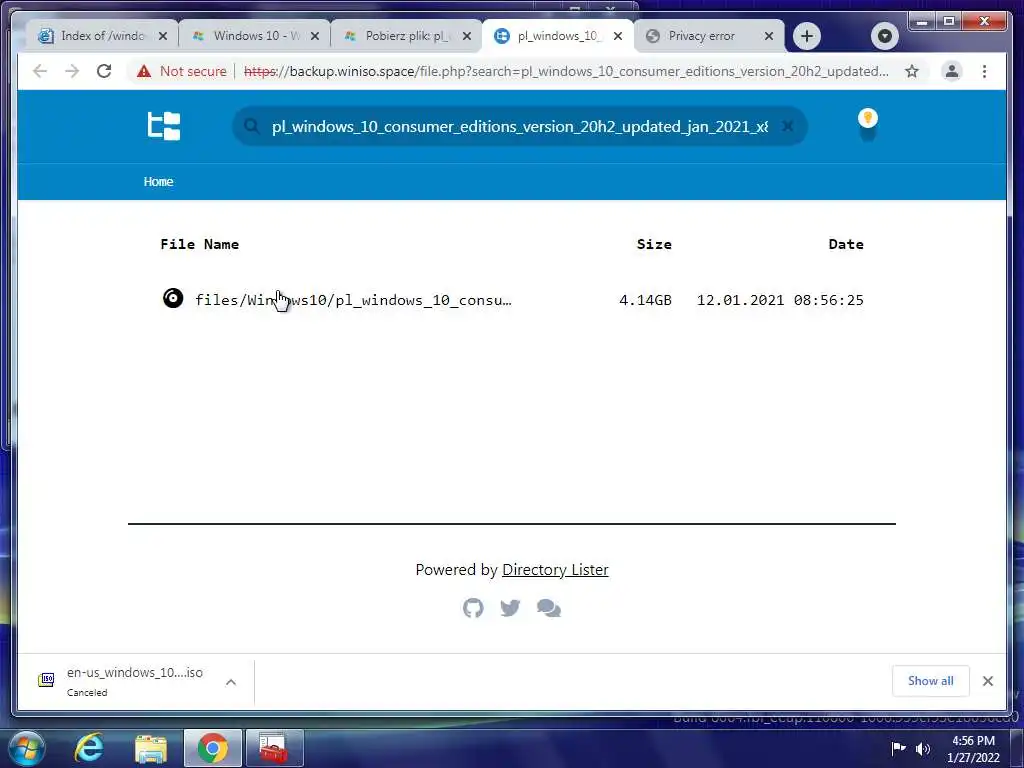
Task: Open Chrome three-dot menu
Action: (984, 71)
